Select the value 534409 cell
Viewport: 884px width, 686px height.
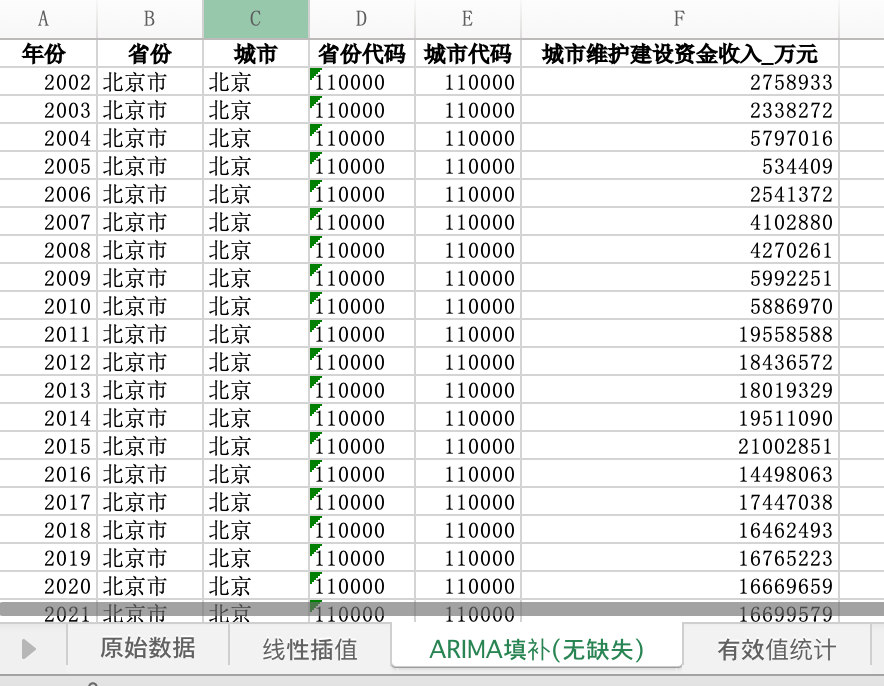(680, 166)
